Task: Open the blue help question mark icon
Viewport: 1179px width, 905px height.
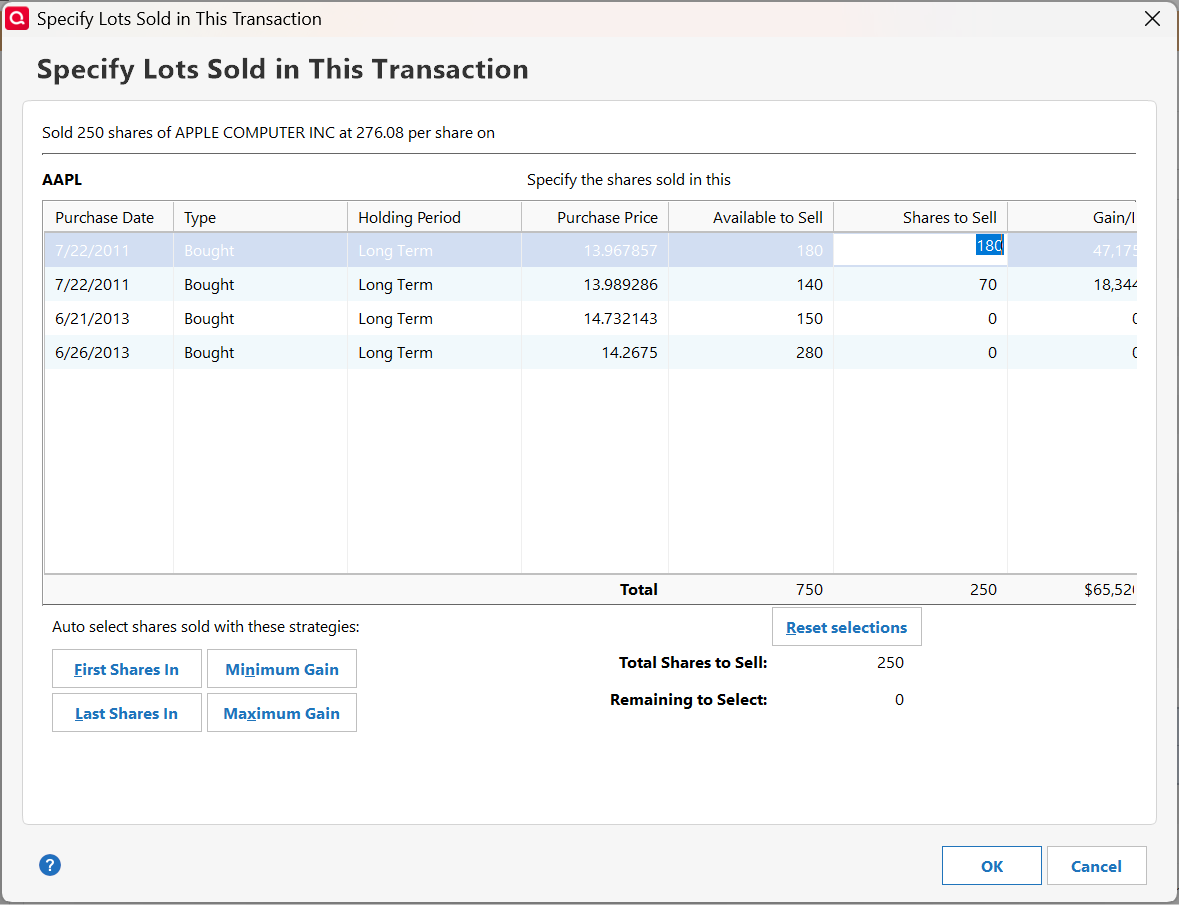Action: (50, 865)
